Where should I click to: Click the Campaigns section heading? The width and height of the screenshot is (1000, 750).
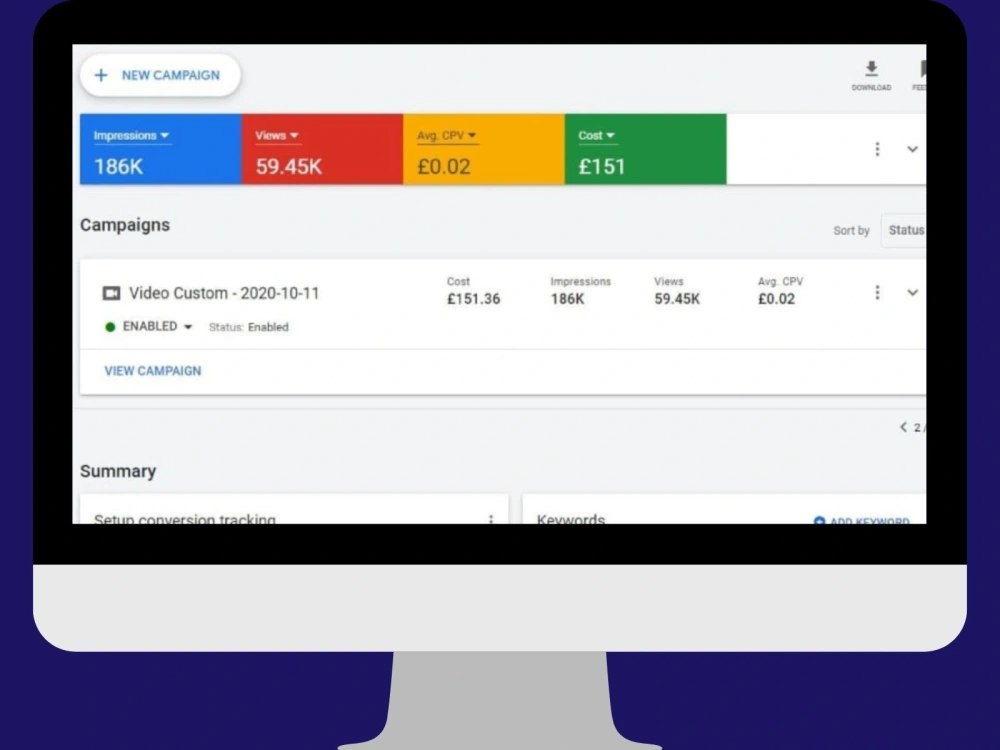(125, 225)
